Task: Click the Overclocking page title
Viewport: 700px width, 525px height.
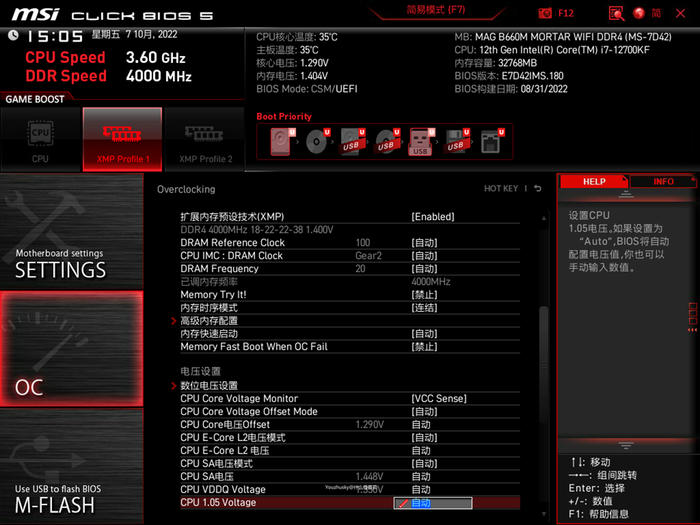Action: [186, 189]
